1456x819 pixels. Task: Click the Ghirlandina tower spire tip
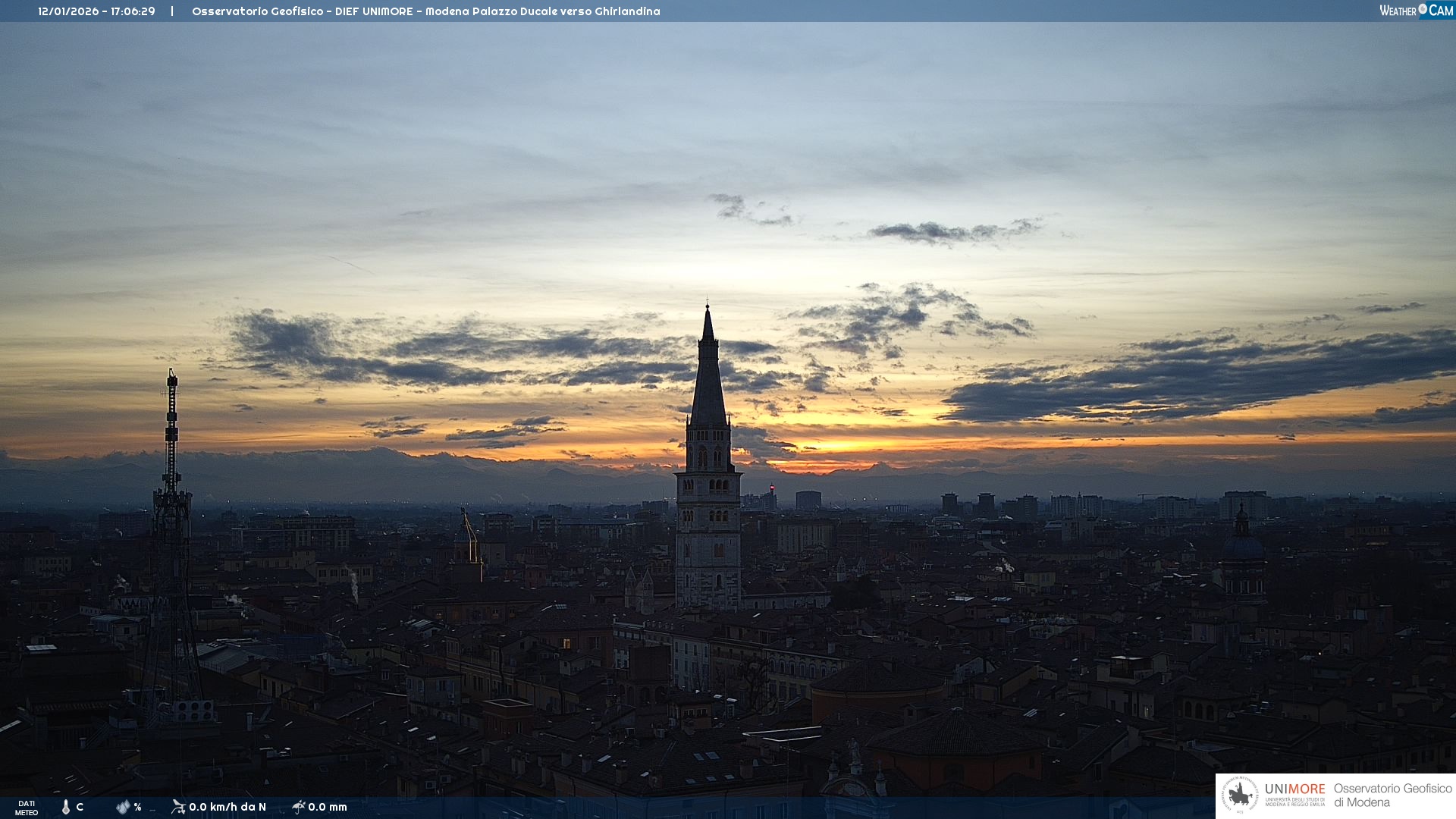(x=708, y=309)
